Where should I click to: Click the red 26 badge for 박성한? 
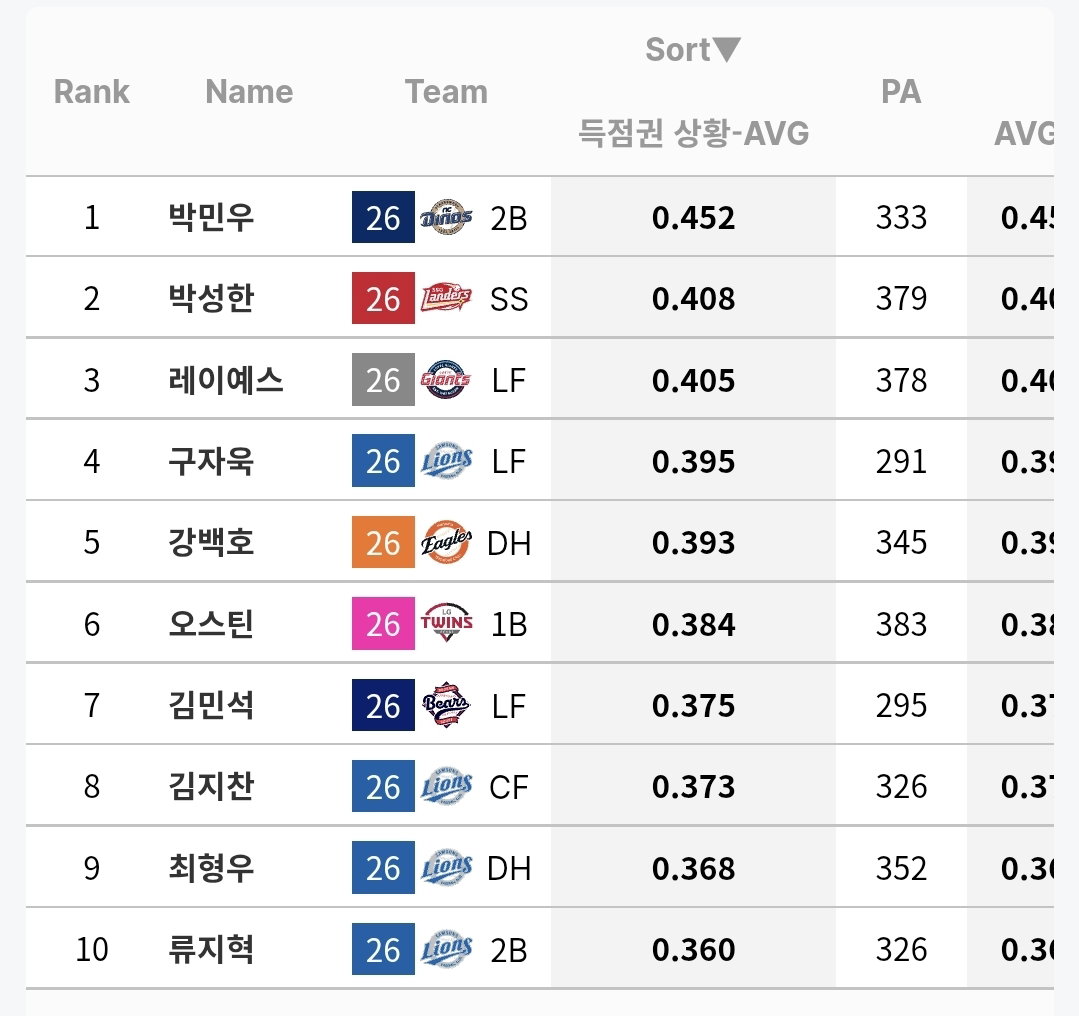coord(383,298)
